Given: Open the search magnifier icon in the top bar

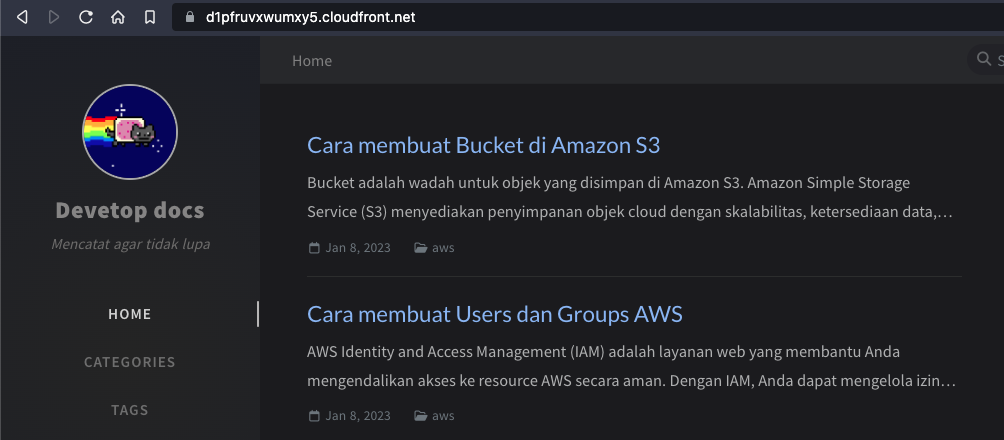Looking at the screenshot, I should (983, 60).
